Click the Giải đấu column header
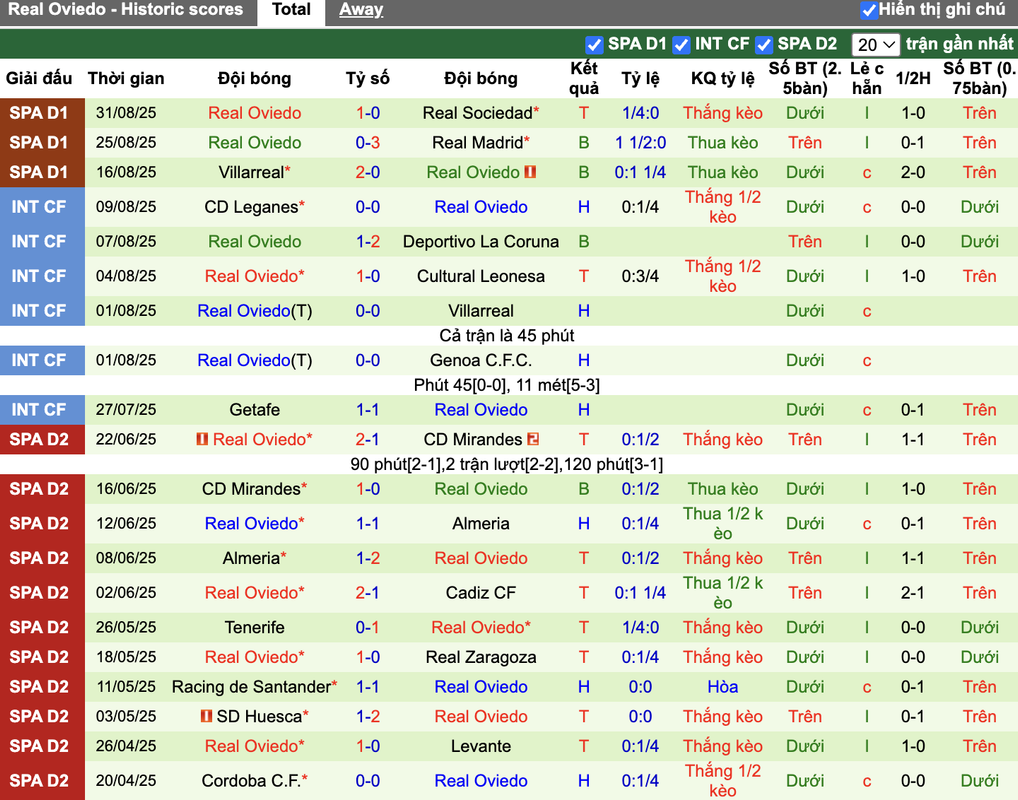 (x=39, y=79)
